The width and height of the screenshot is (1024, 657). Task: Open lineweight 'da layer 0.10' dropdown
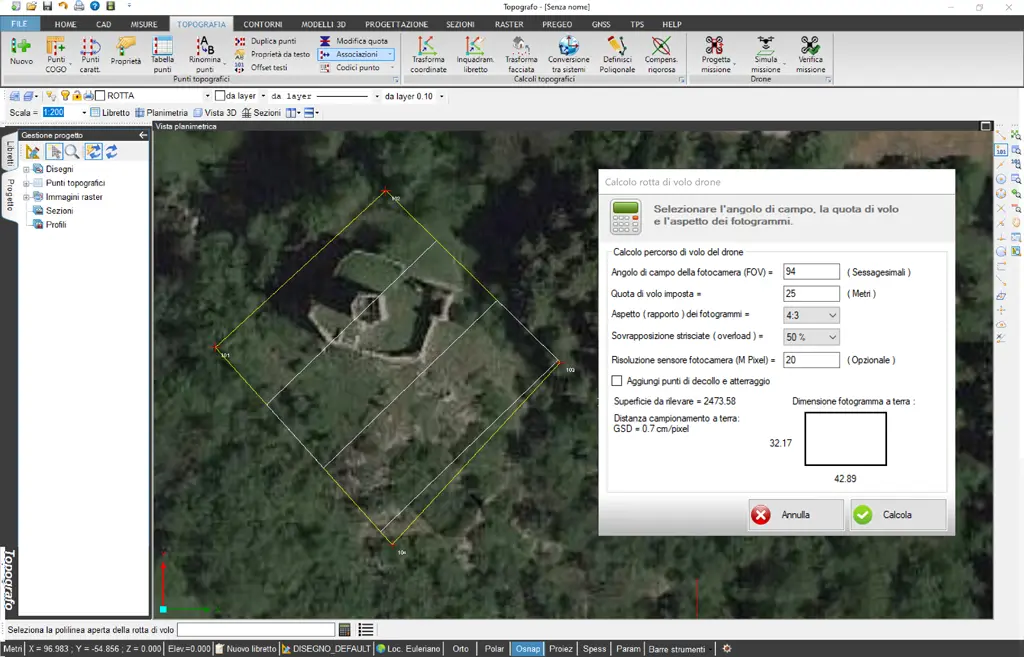pyautogui.click(x=441, y=96)
